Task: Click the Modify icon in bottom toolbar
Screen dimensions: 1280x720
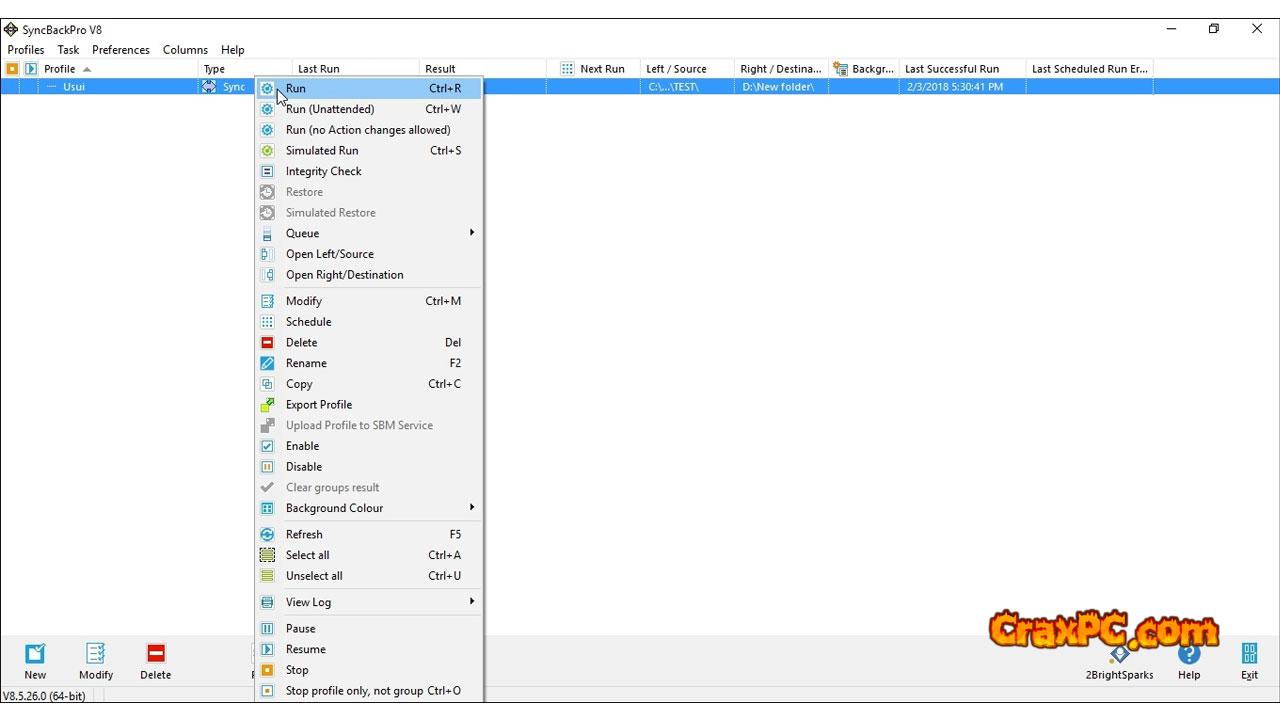Action: point(96,654)
